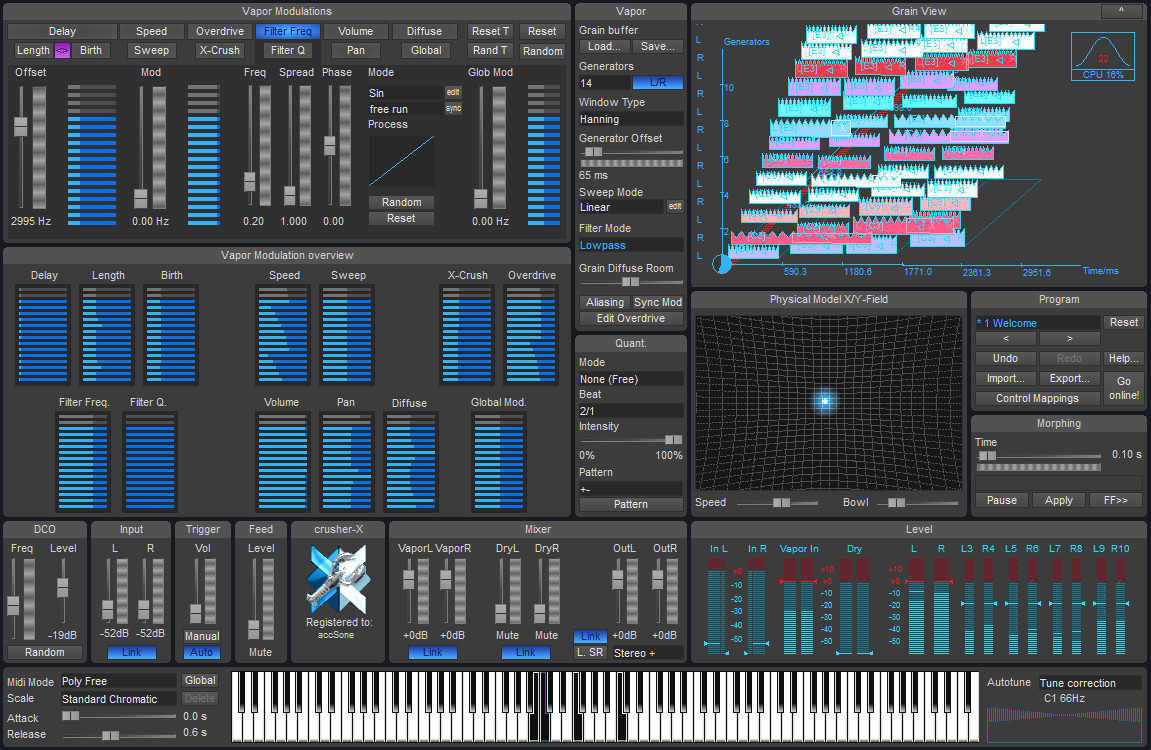Toggle the L/R button next to Generators
The width and height of the screenshot is (1151, 750).
point(658,83)
